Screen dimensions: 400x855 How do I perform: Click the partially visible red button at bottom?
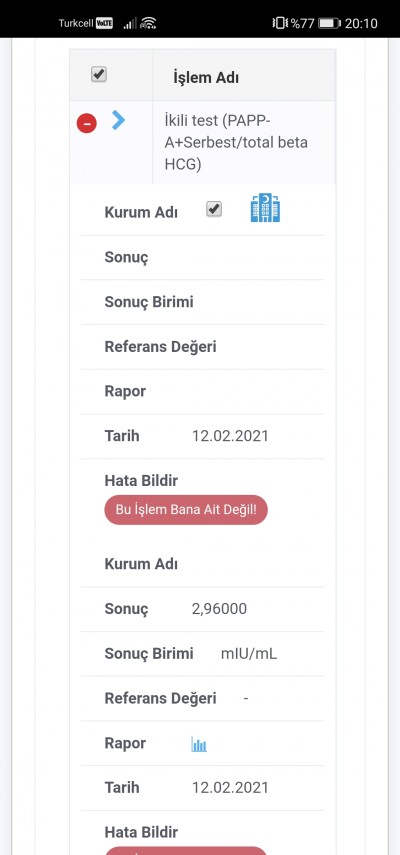coord(186,851)
